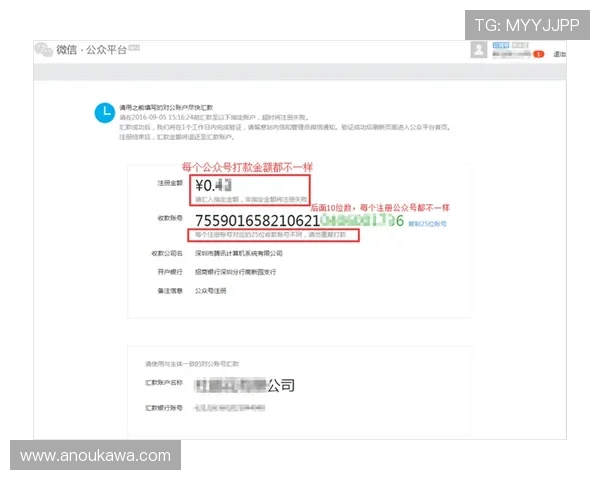Select the company name 深圳市腾讯计算机系统有限公司
The width and height of the screenshot is (600, 480).
tap(239, 253)
